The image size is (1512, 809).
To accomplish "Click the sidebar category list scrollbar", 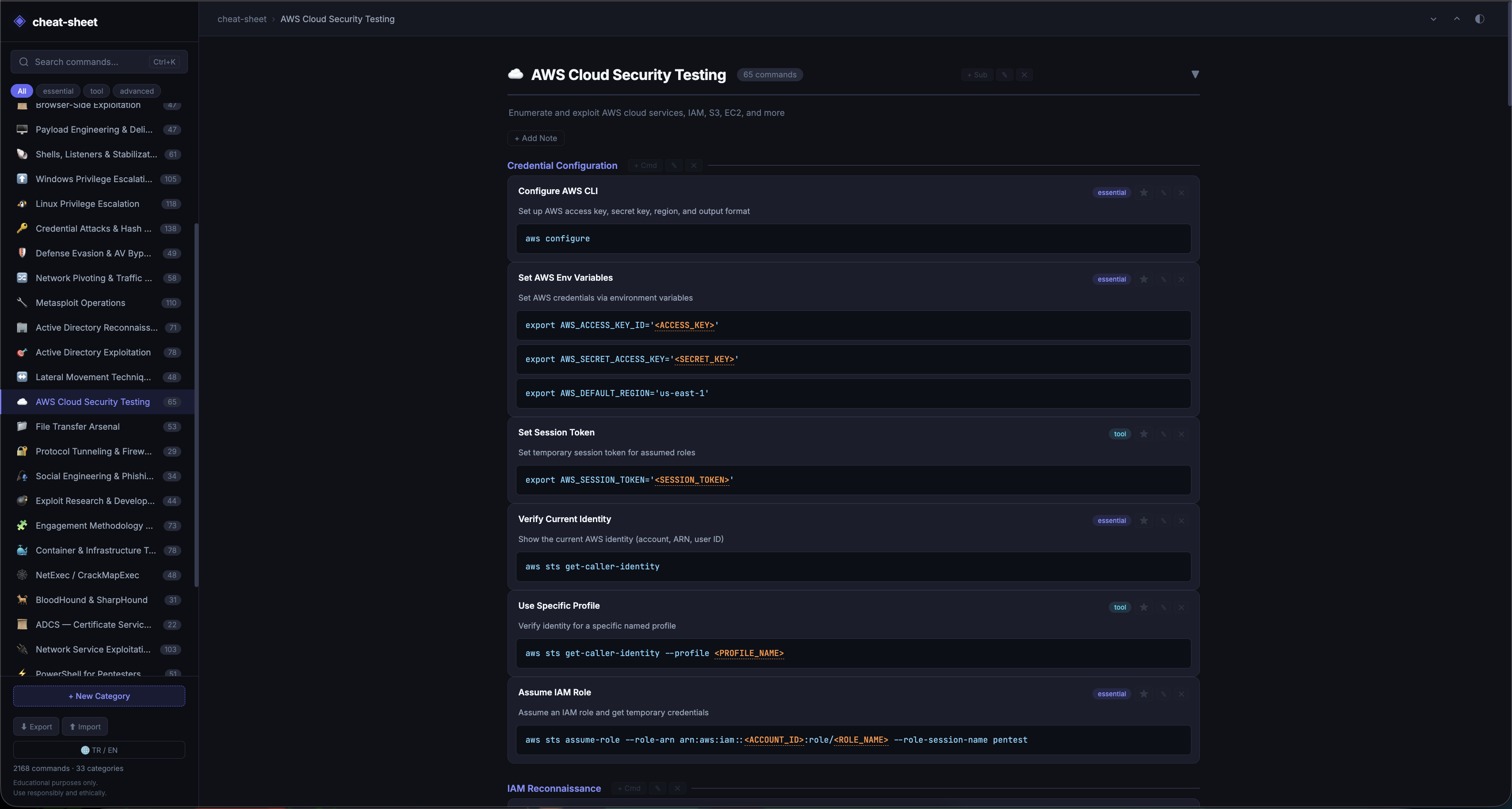I will (197, 405).
